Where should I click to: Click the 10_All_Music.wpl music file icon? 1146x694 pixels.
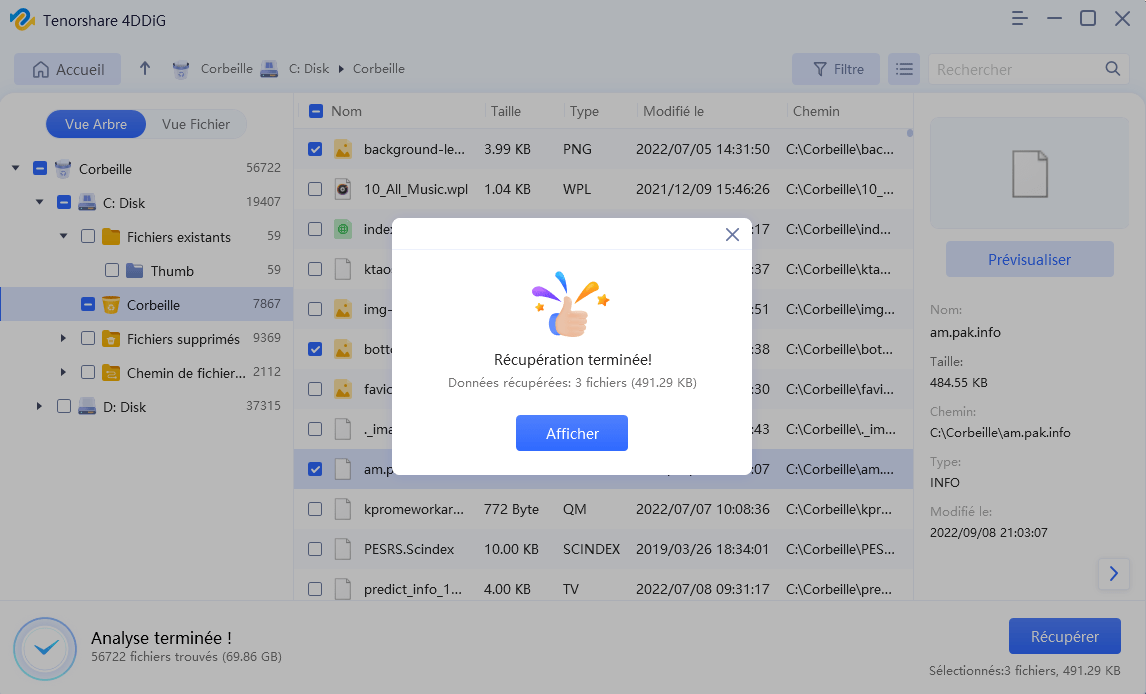coord(343,189)
